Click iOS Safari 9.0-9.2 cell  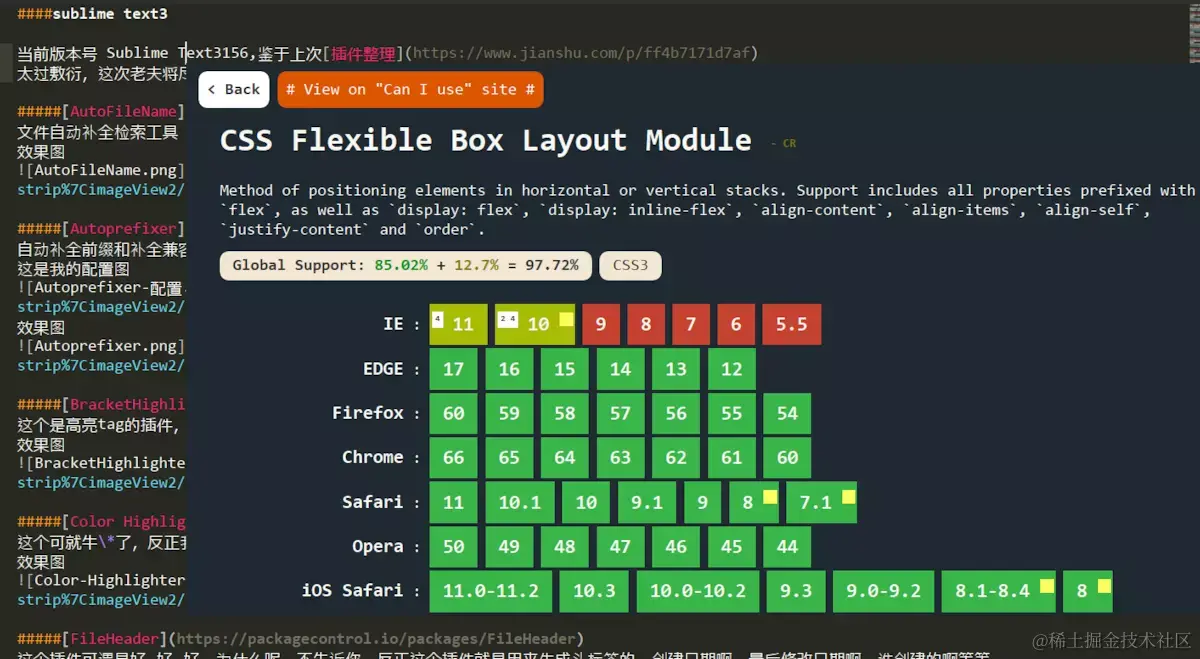tap(883, 591)
